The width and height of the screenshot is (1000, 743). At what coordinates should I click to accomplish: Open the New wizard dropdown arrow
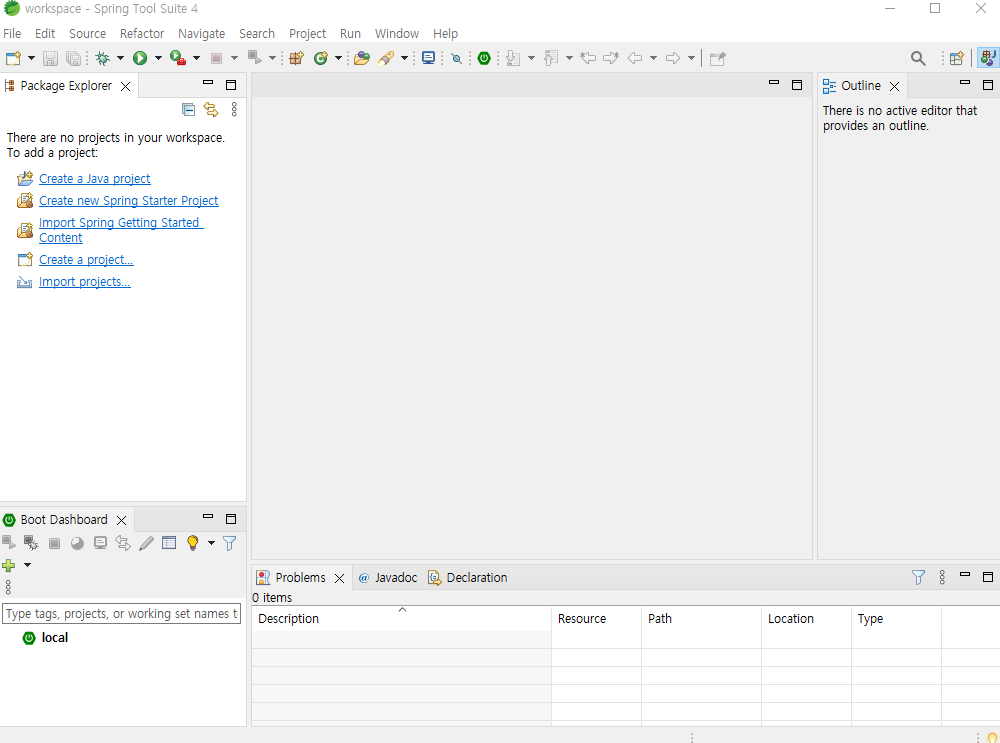(x=31, y=58)
